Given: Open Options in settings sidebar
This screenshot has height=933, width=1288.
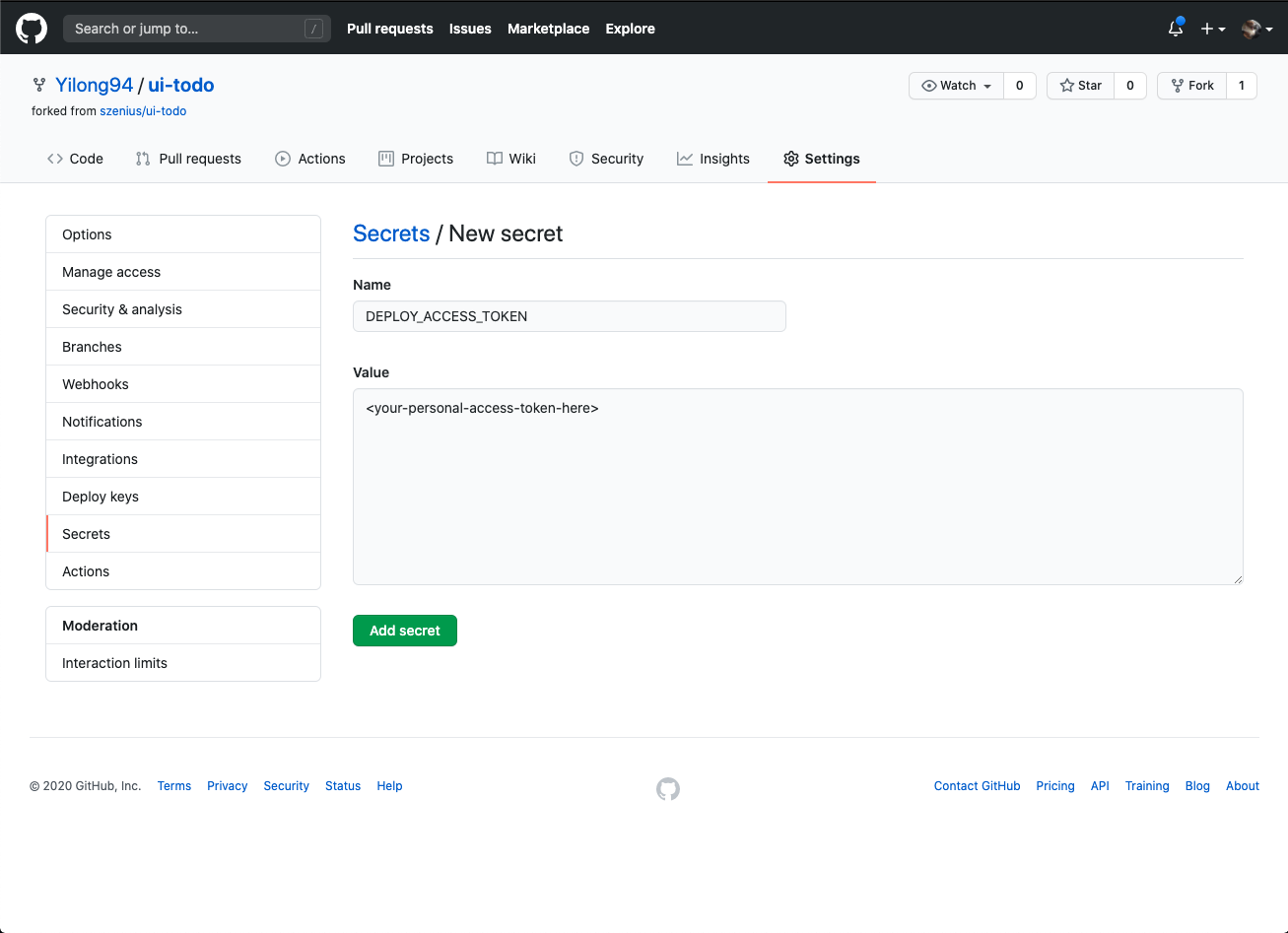Looking at the screenshot, I should (x=183, y=234).
